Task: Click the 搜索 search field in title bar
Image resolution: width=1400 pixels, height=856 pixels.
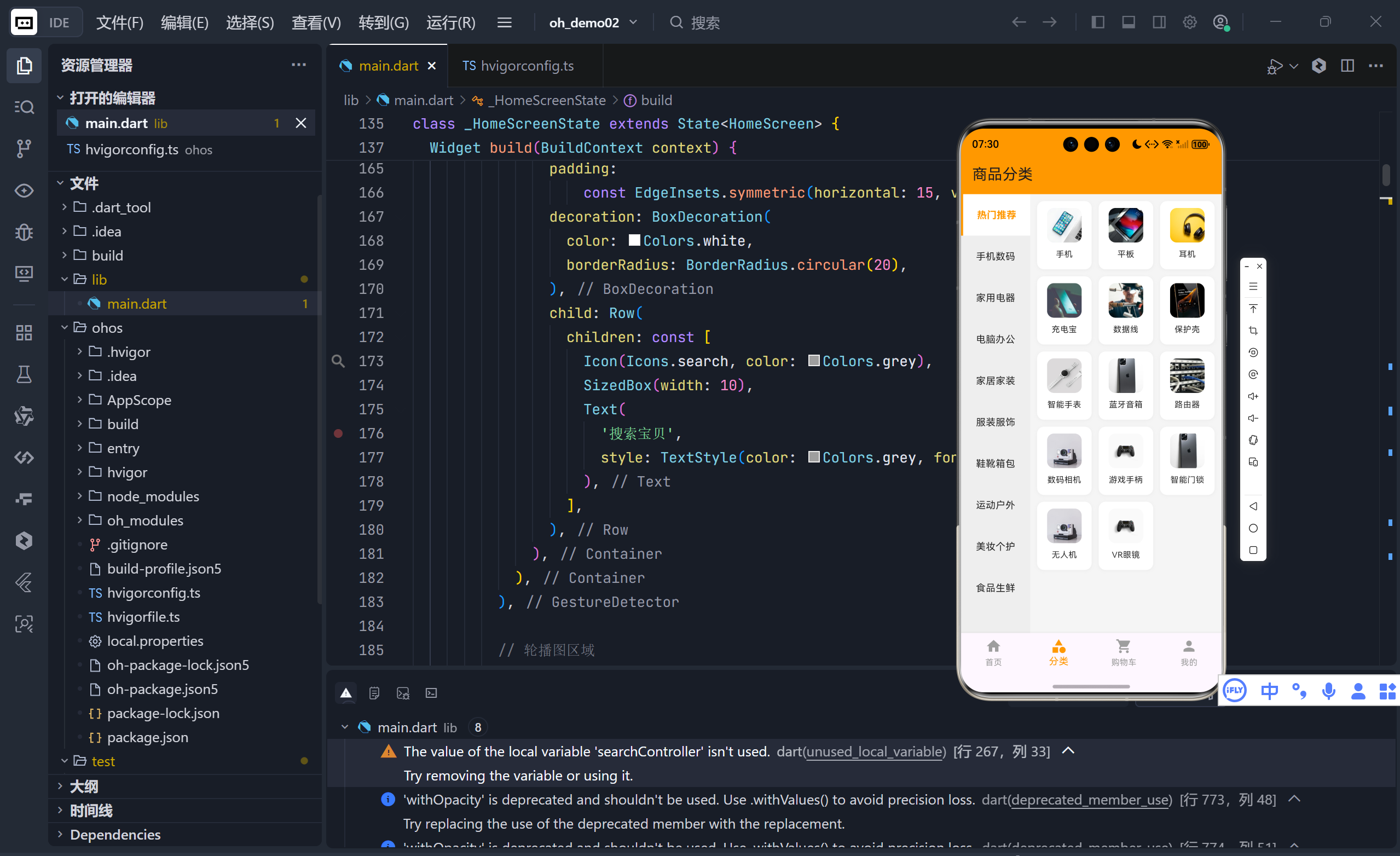Action: 704,22
